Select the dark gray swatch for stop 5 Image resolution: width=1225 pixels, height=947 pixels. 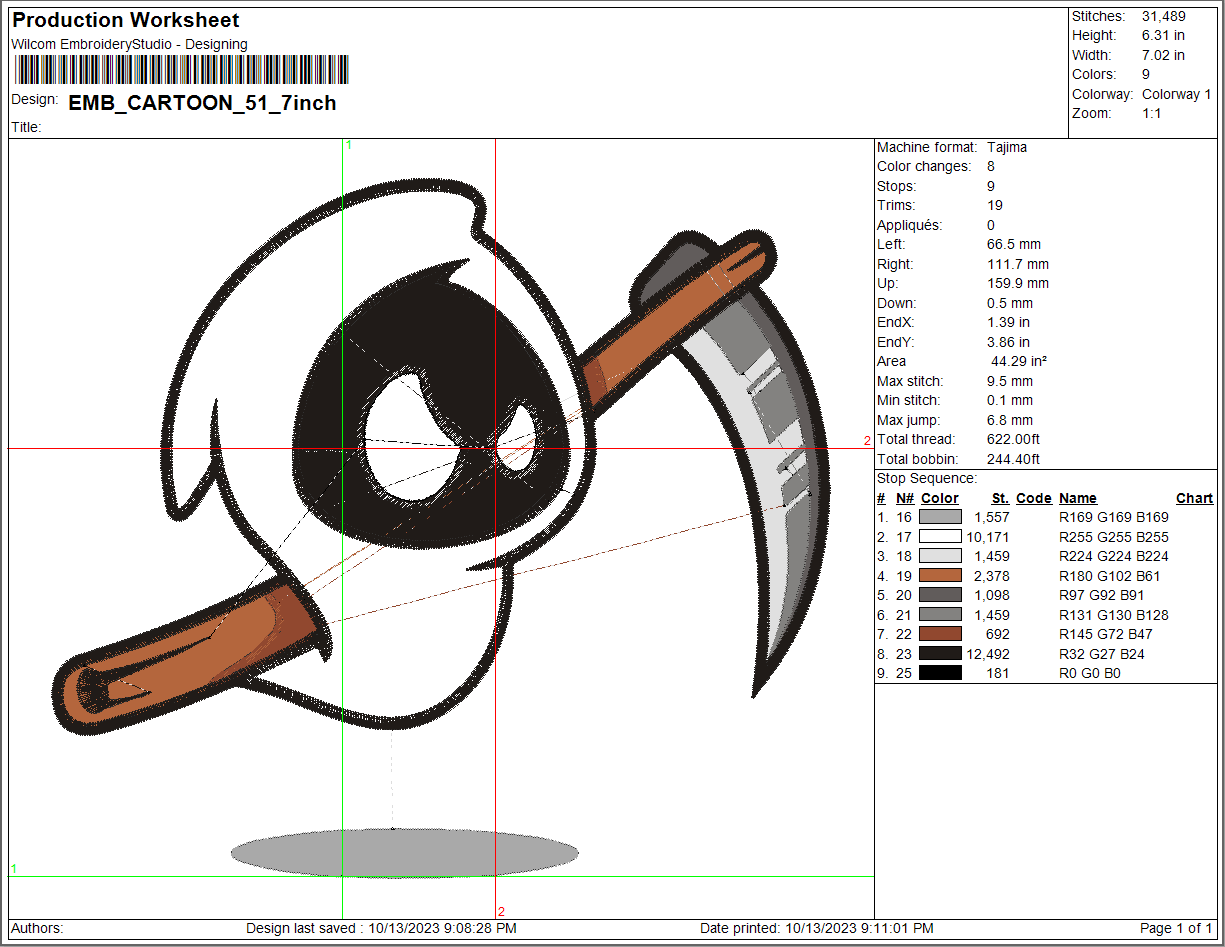coord(940,595)
